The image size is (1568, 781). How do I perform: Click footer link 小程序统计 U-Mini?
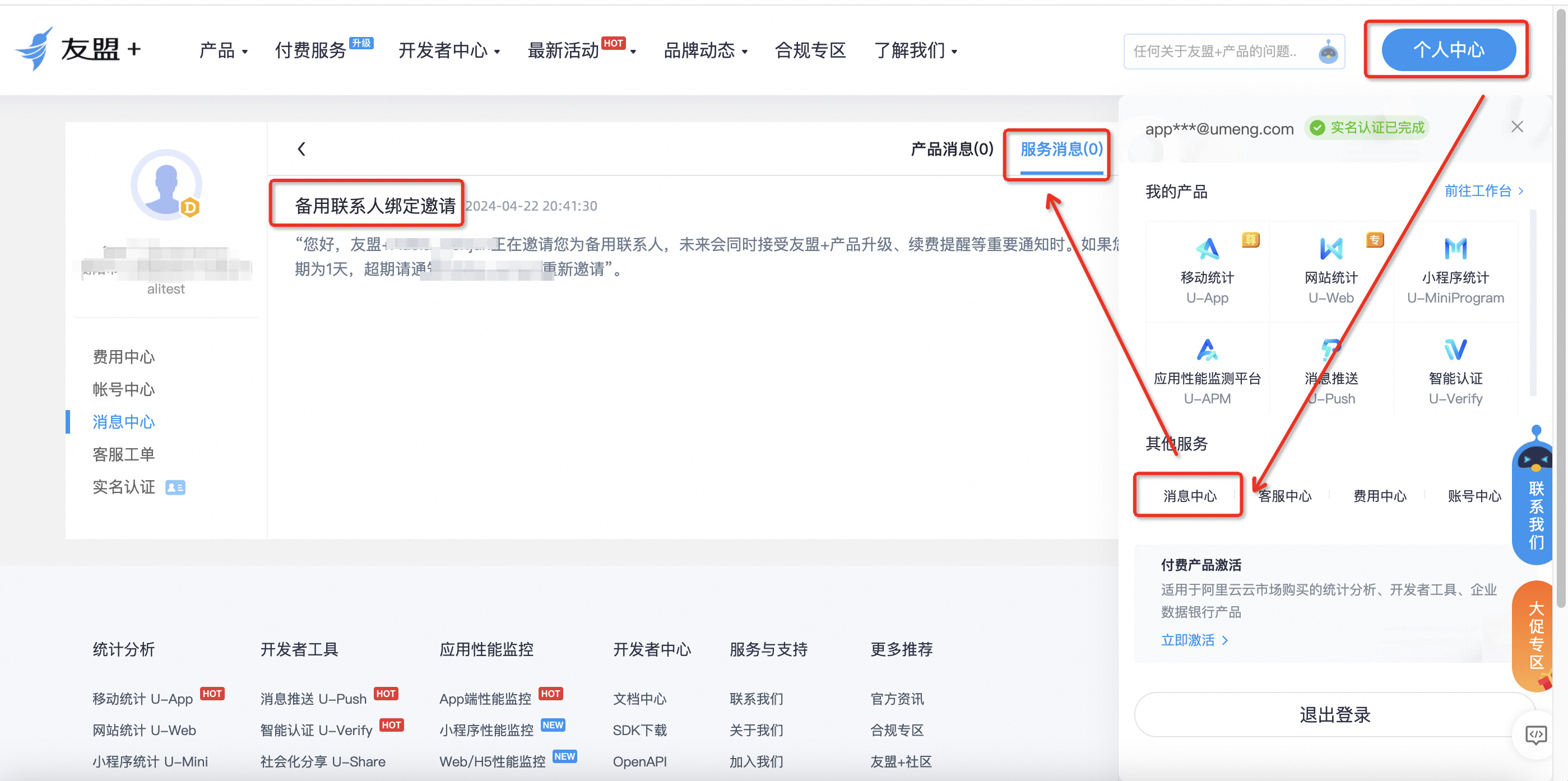(150, 761)
